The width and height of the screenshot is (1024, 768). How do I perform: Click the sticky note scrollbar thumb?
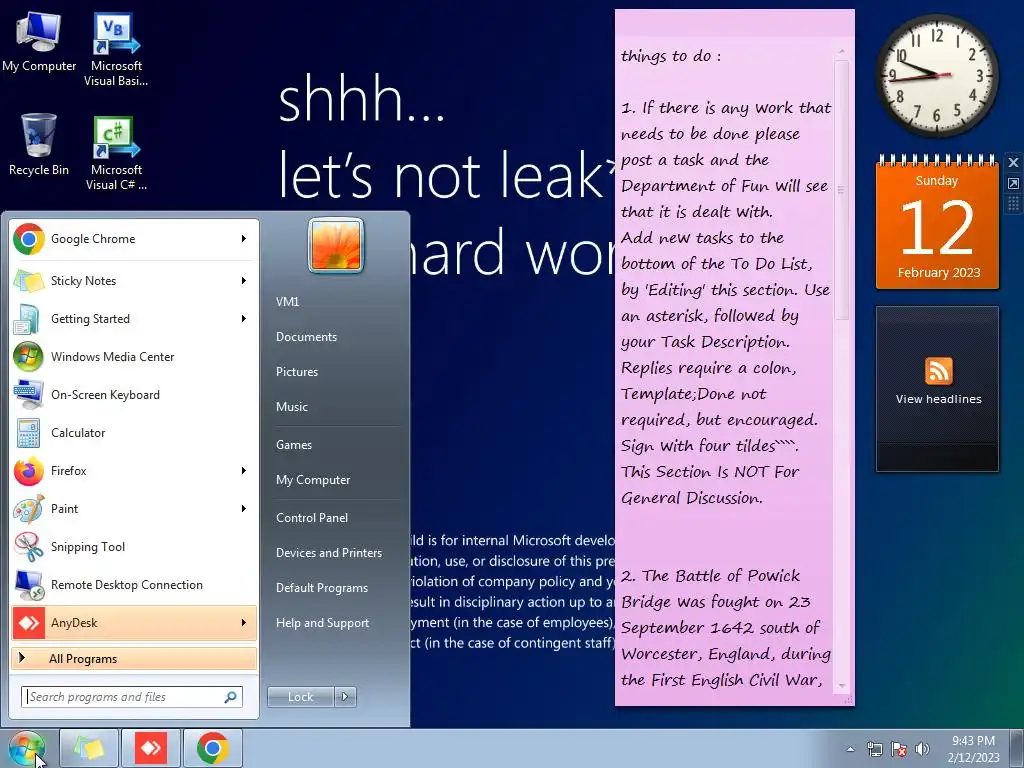(842, 190)
